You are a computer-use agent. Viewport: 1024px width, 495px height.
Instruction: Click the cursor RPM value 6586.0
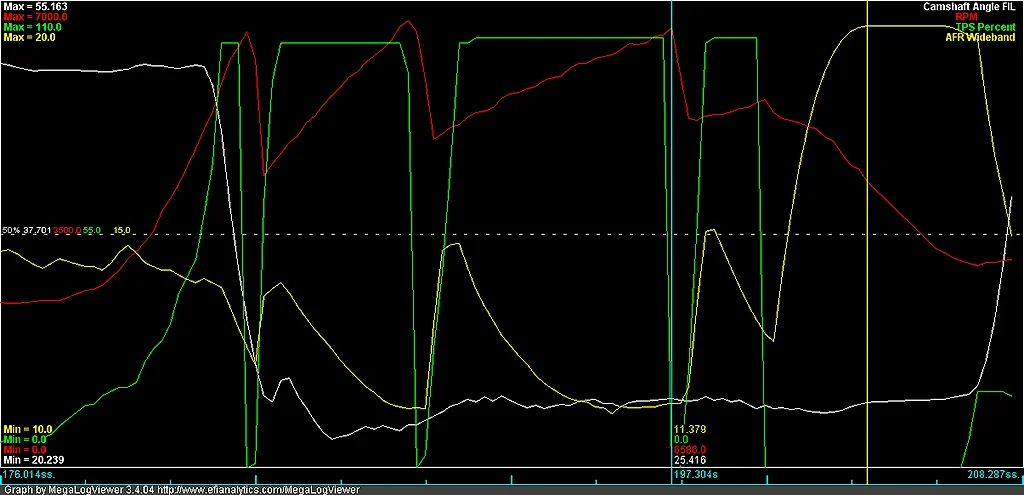[x=690, y=450]
